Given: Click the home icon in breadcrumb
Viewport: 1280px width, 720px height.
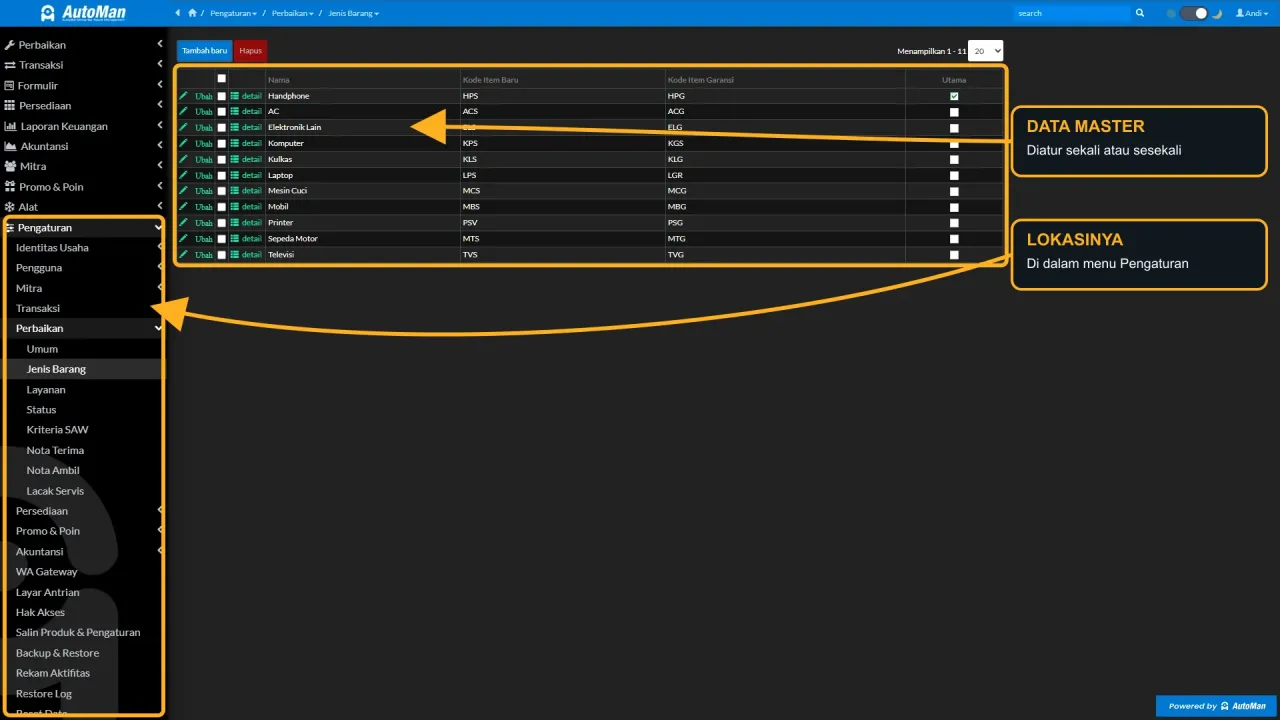Looking at the screenshot, I should pos(192,13).
